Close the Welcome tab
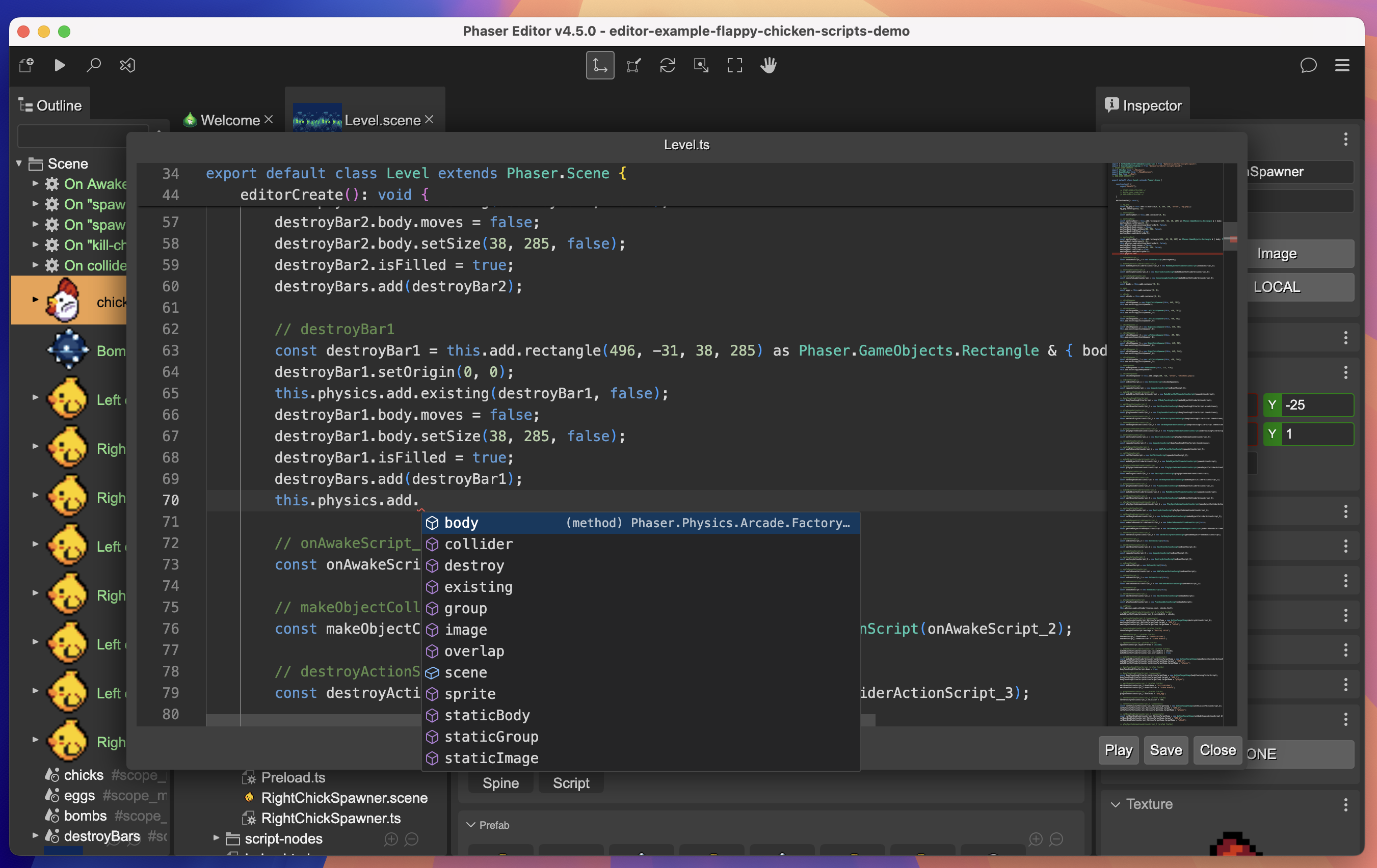Image resolution: width=1377 pixels, height=868 pixels. click(x=269, y=119)
